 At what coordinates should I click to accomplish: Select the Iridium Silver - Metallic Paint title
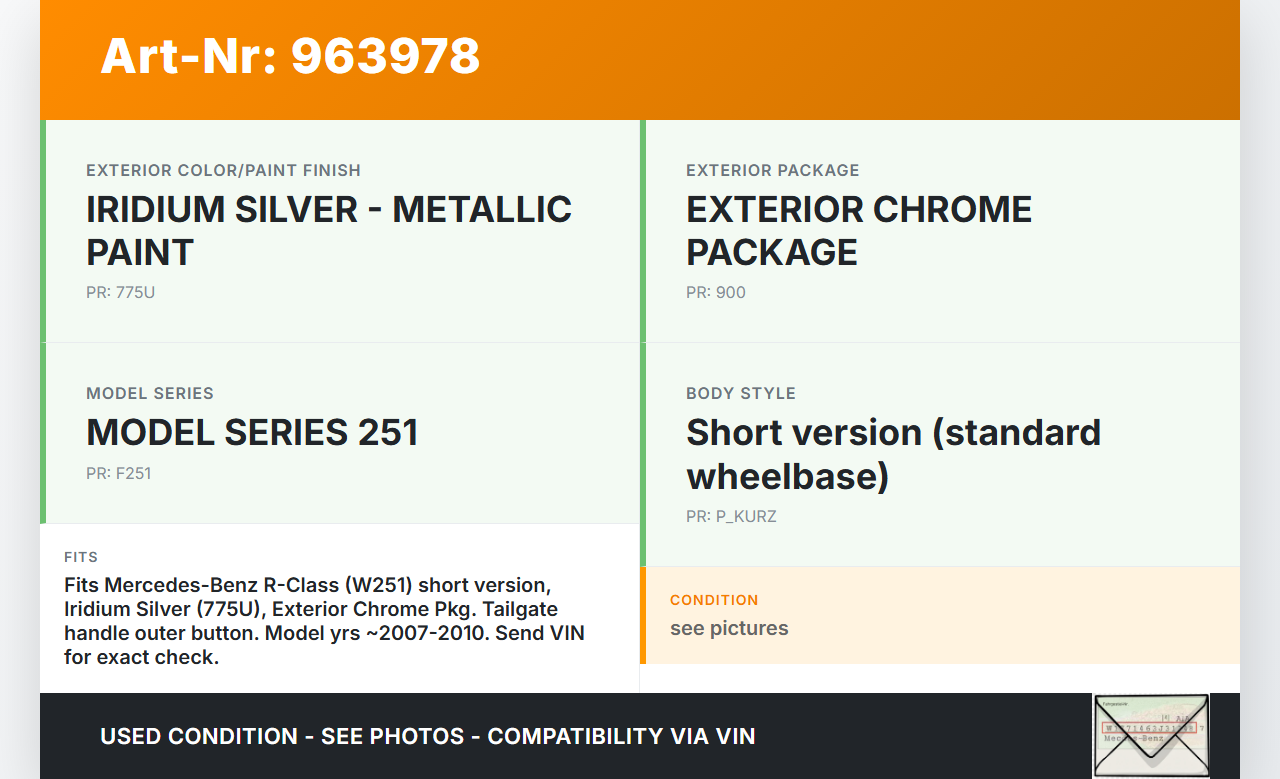tap(329, 231)
